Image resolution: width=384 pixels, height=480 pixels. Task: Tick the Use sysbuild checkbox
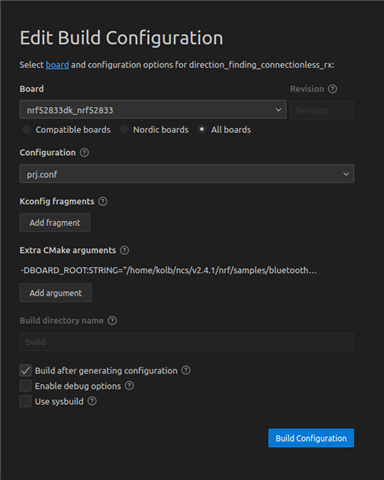[26, 401]
